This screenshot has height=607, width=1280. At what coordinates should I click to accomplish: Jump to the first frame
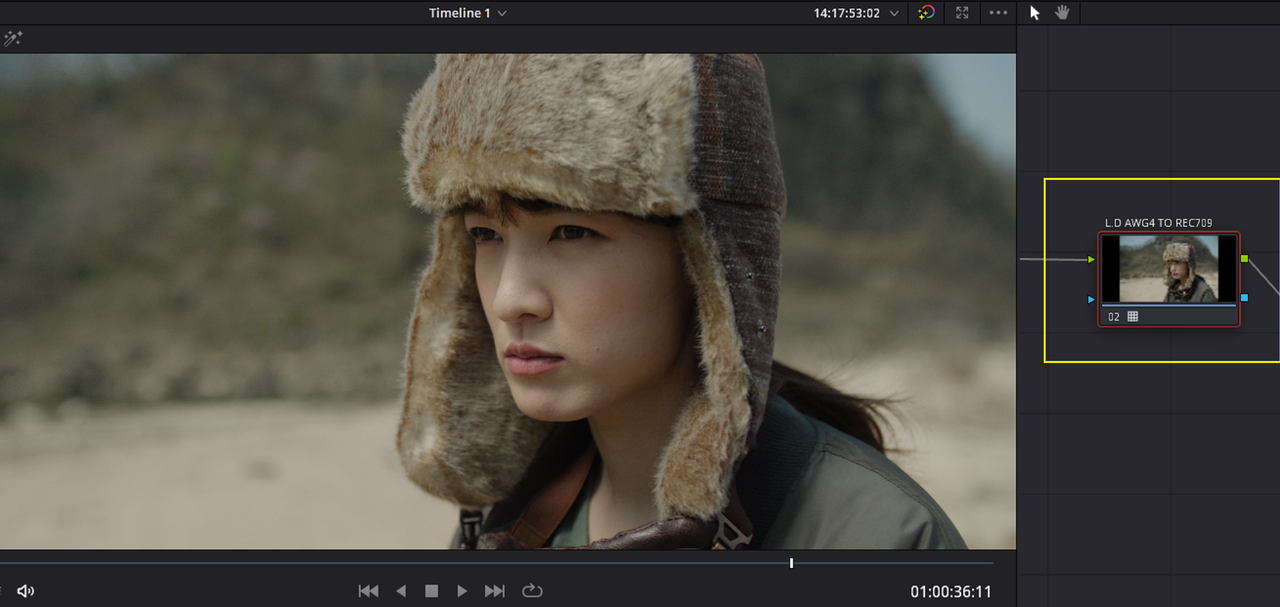[368, 591]
